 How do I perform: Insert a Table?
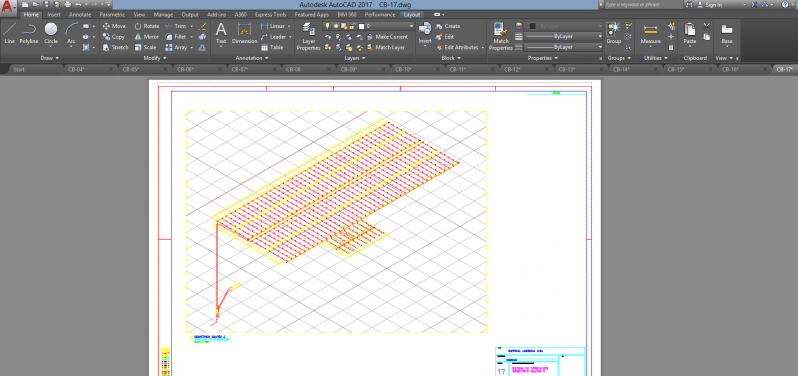[272, 47]
